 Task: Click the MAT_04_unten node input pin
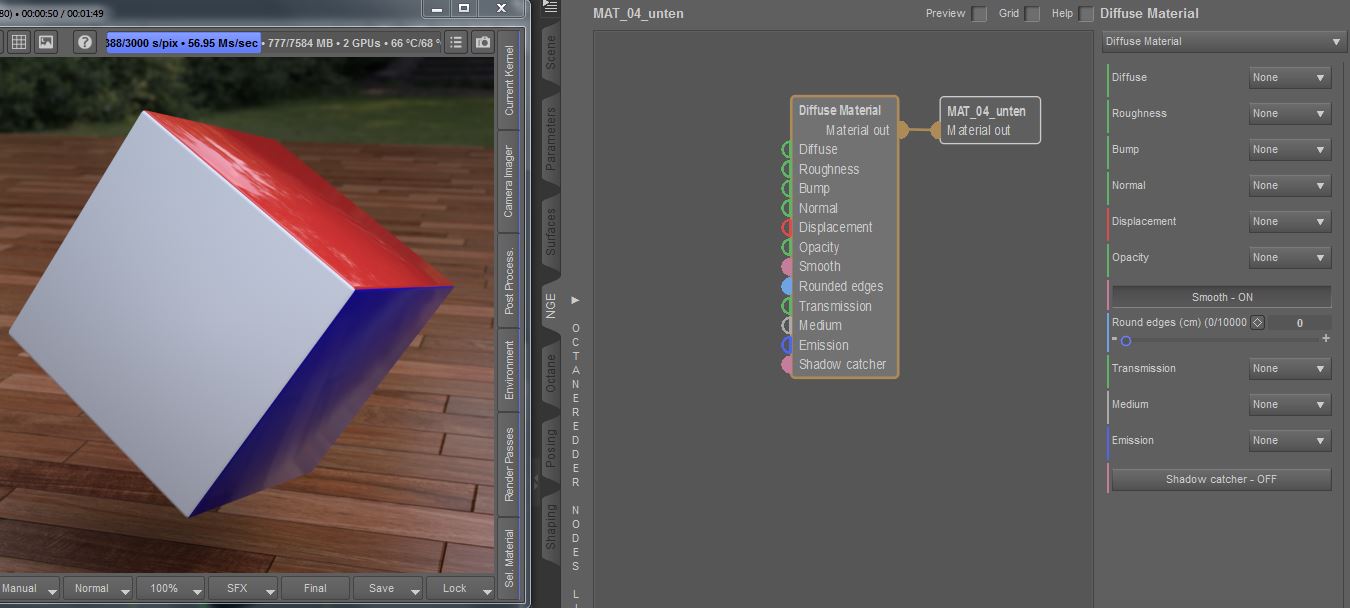[x=936, y=129]
